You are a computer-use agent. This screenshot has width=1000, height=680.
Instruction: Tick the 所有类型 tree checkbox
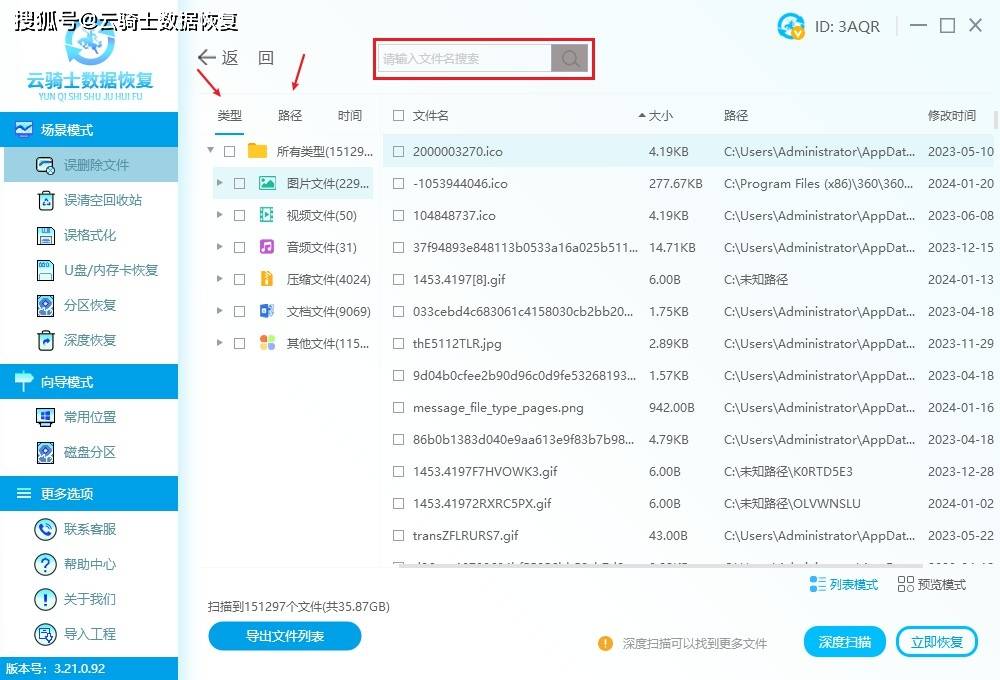pos(230,152)
